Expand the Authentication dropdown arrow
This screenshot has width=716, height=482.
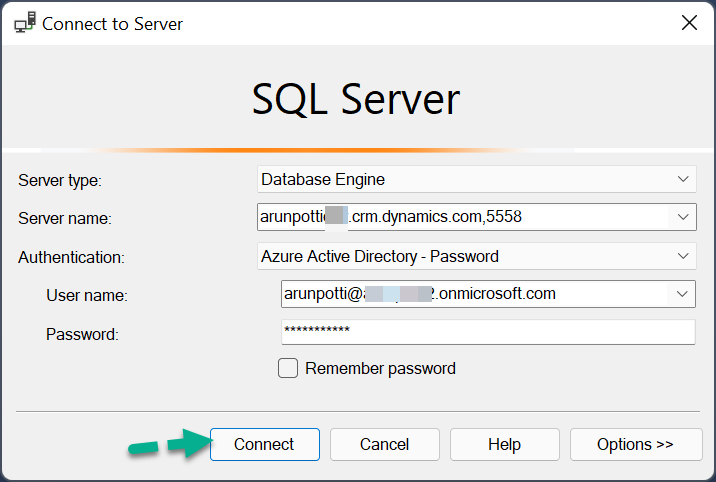coord(683,256)
